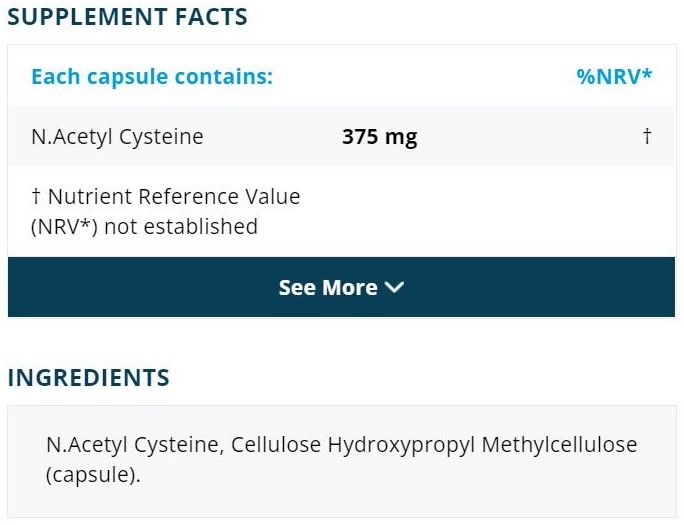Expand facts with the down chevron icon
Image resolution: width=684 pixels, height=525 pixels.
click(395, 288)
